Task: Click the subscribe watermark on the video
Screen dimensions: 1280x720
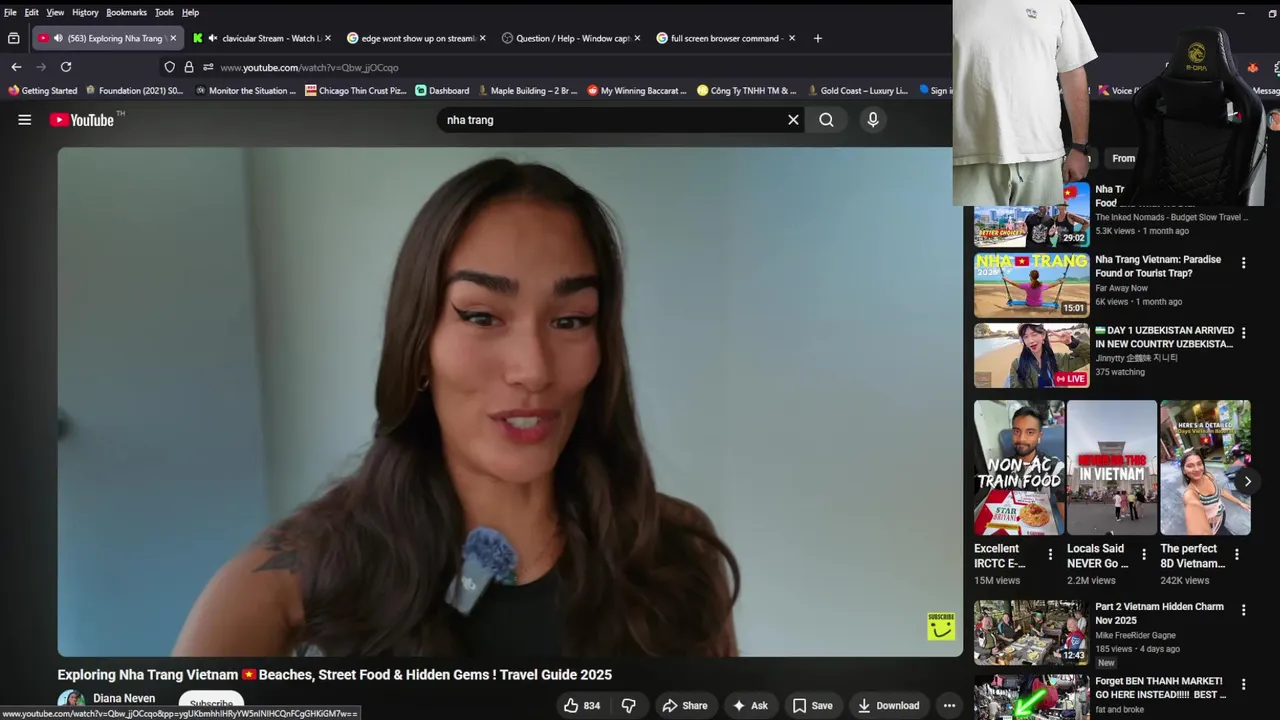Action: (941, 626)
